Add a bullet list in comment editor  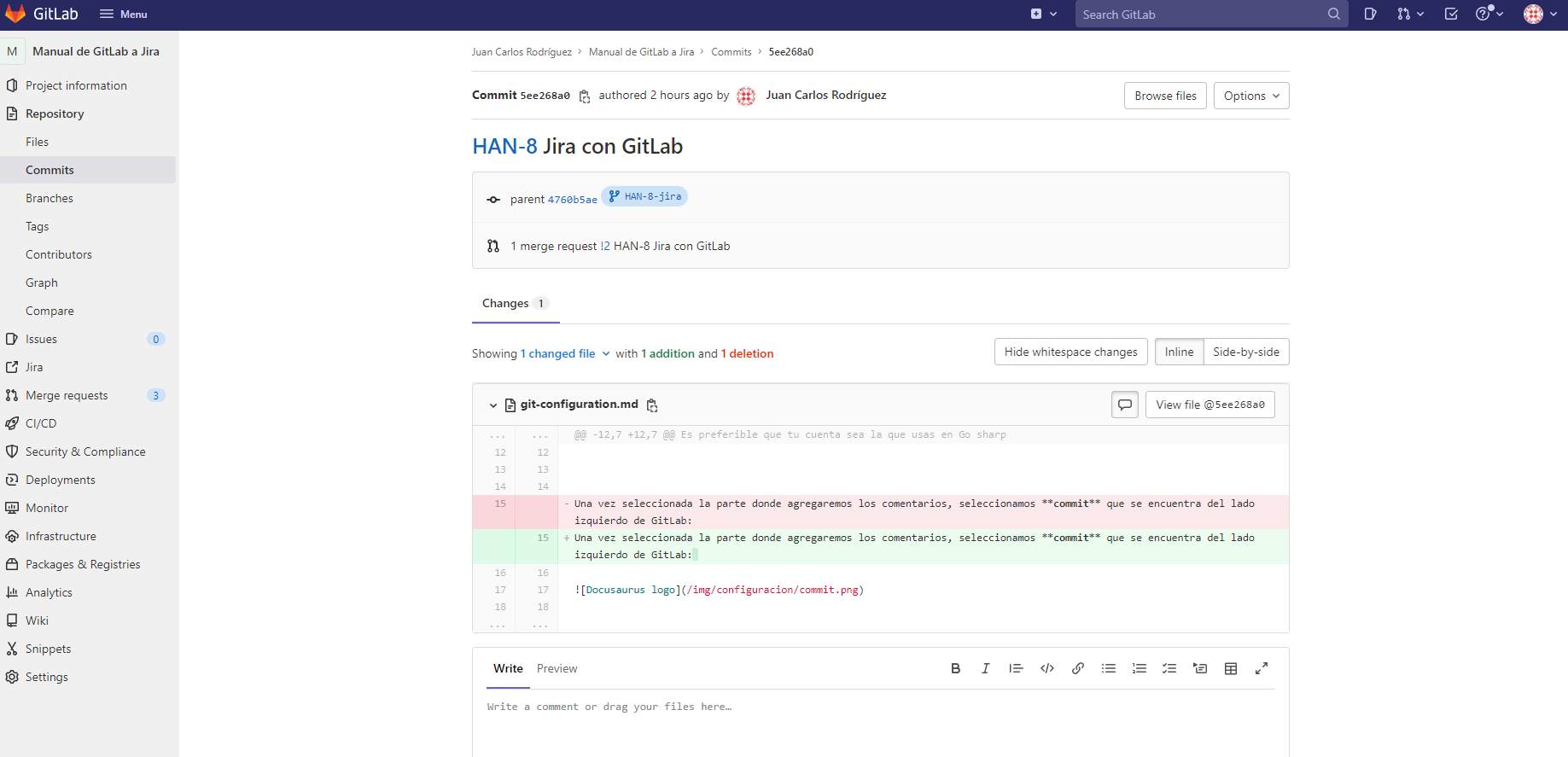point(1109,669)
